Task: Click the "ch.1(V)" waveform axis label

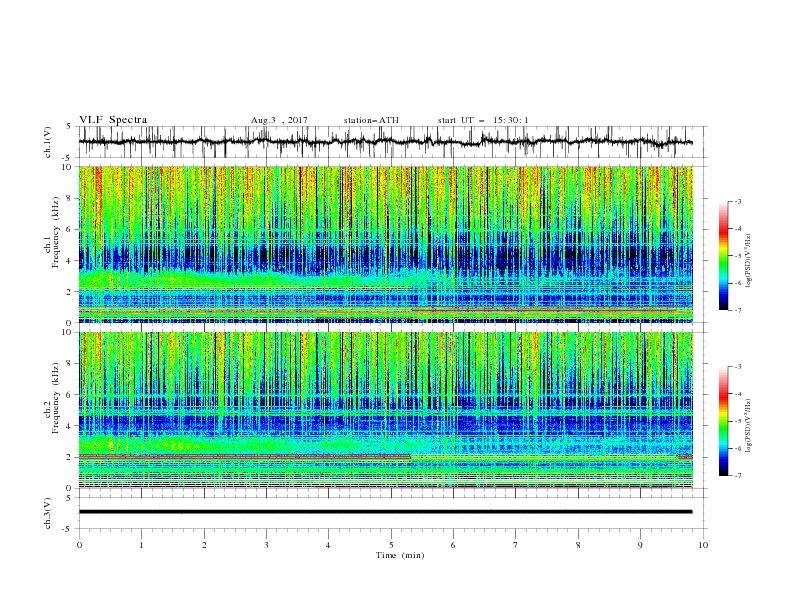Action: [x=48, y=142]
